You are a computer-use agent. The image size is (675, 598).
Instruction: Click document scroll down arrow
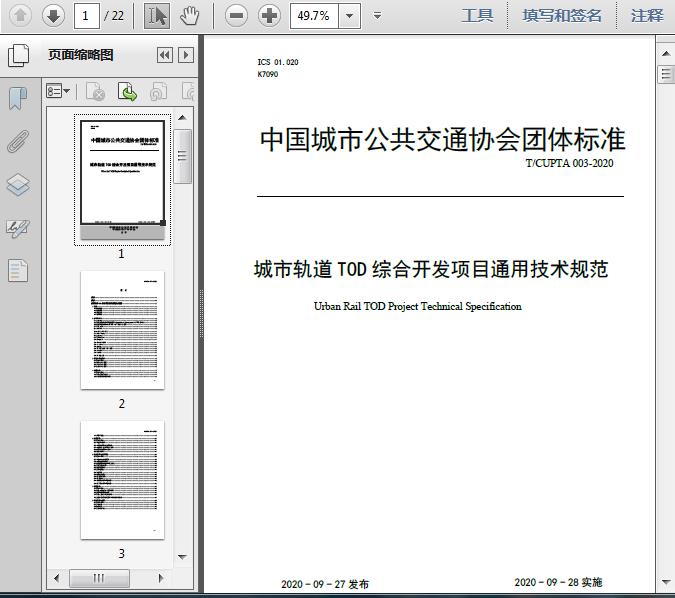click(666, 582)
